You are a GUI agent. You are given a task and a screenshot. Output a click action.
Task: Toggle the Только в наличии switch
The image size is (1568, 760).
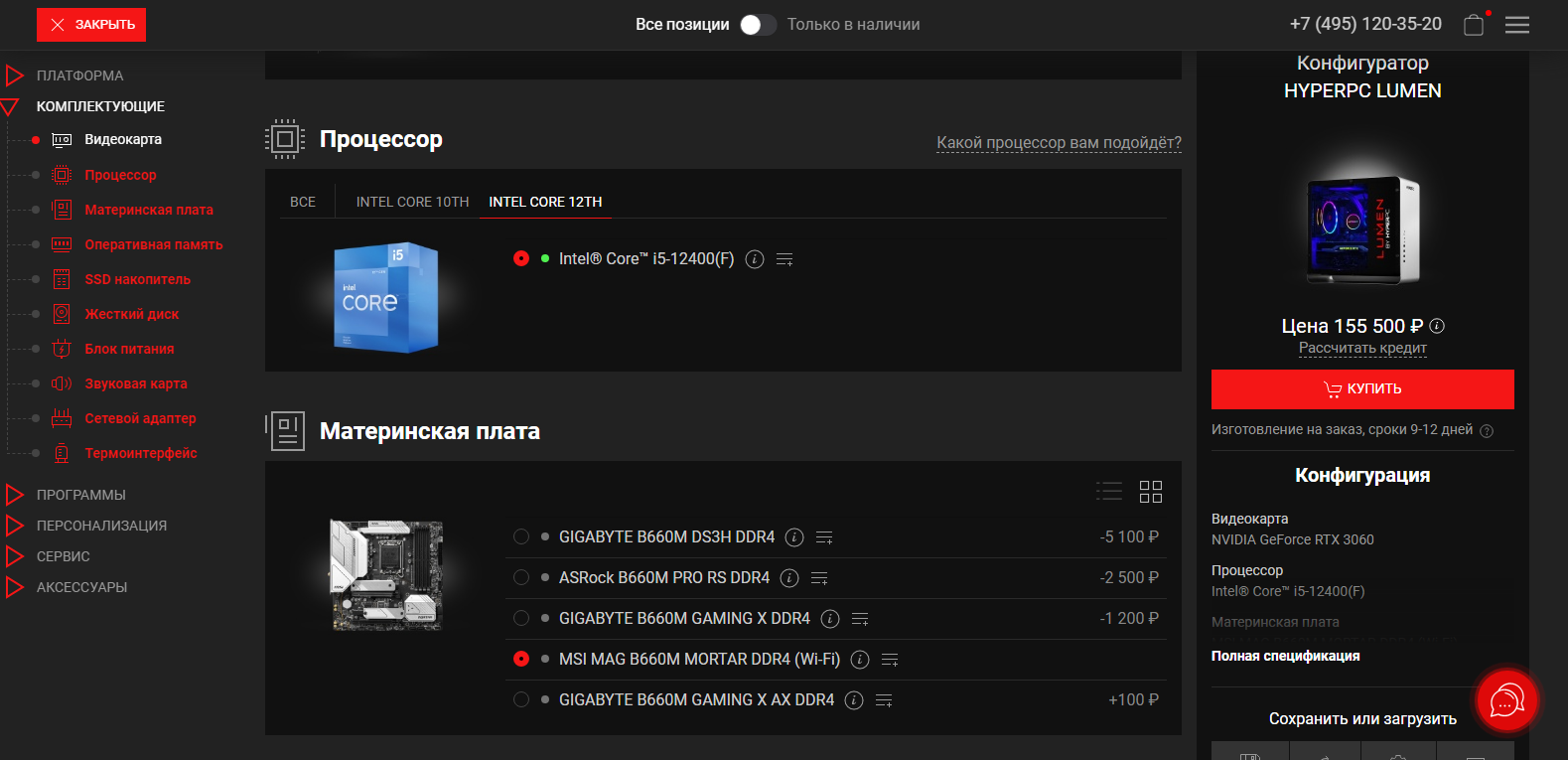tap(759, 25)
